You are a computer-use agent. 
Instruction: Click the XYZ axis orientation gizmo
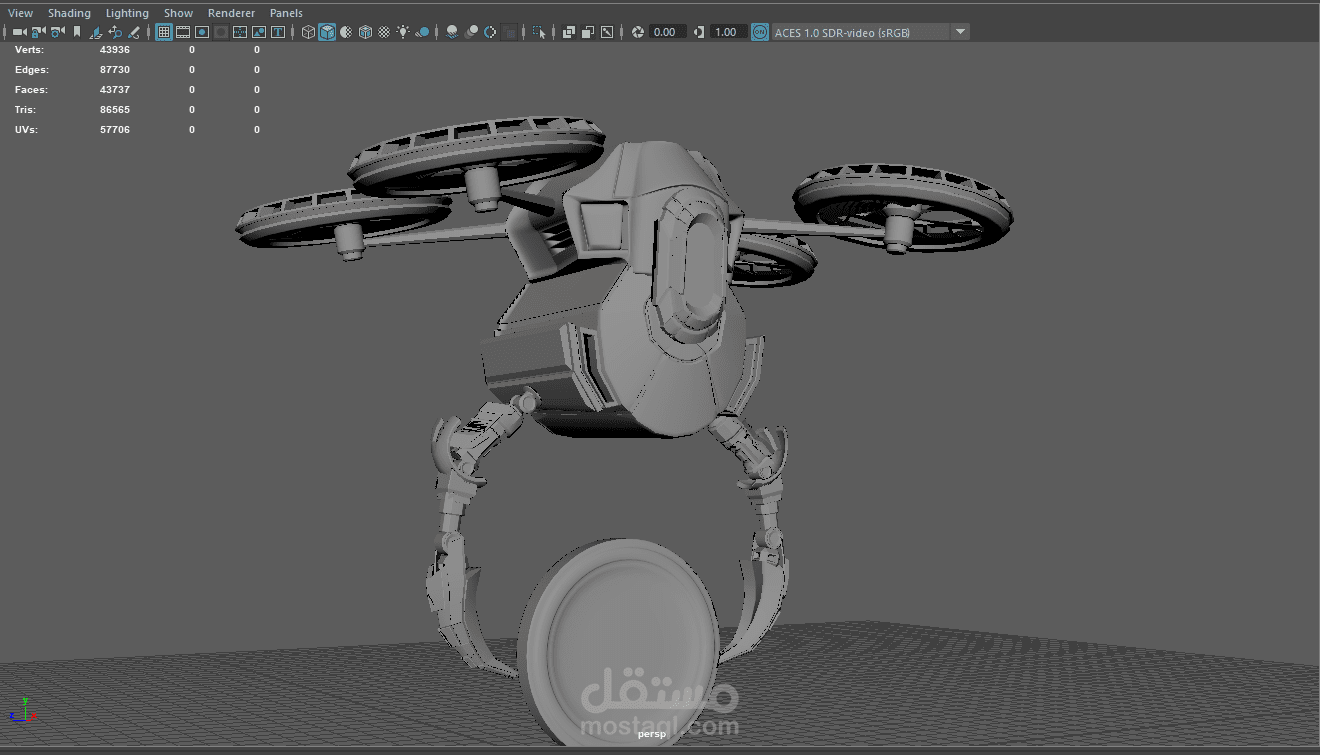click(x=22, y=711)
